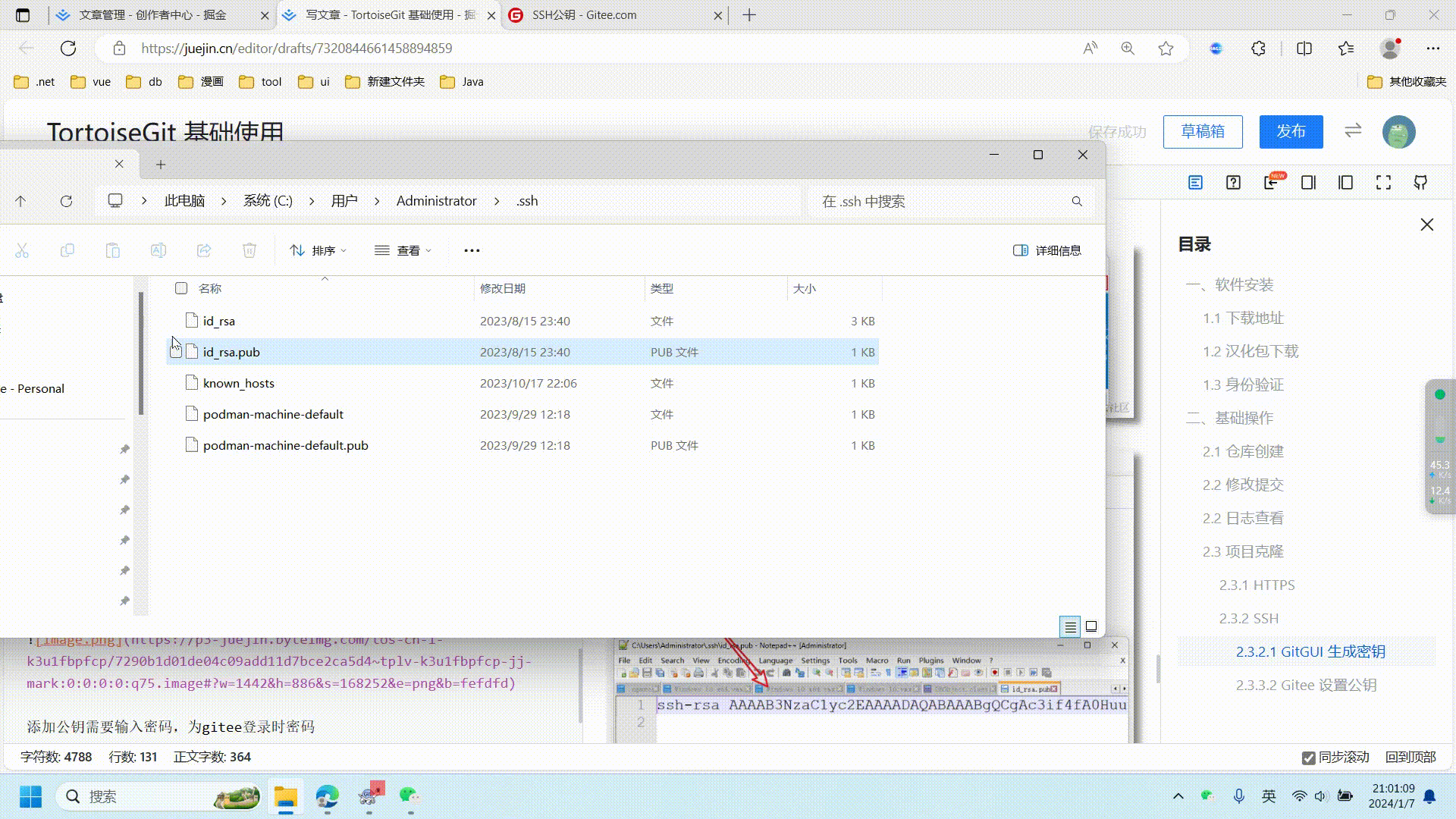The width and height of the screenshot is (1456, 819).
Task: Click the Copy icon in Explorer toolbar
Action: [x=67, y=250]
